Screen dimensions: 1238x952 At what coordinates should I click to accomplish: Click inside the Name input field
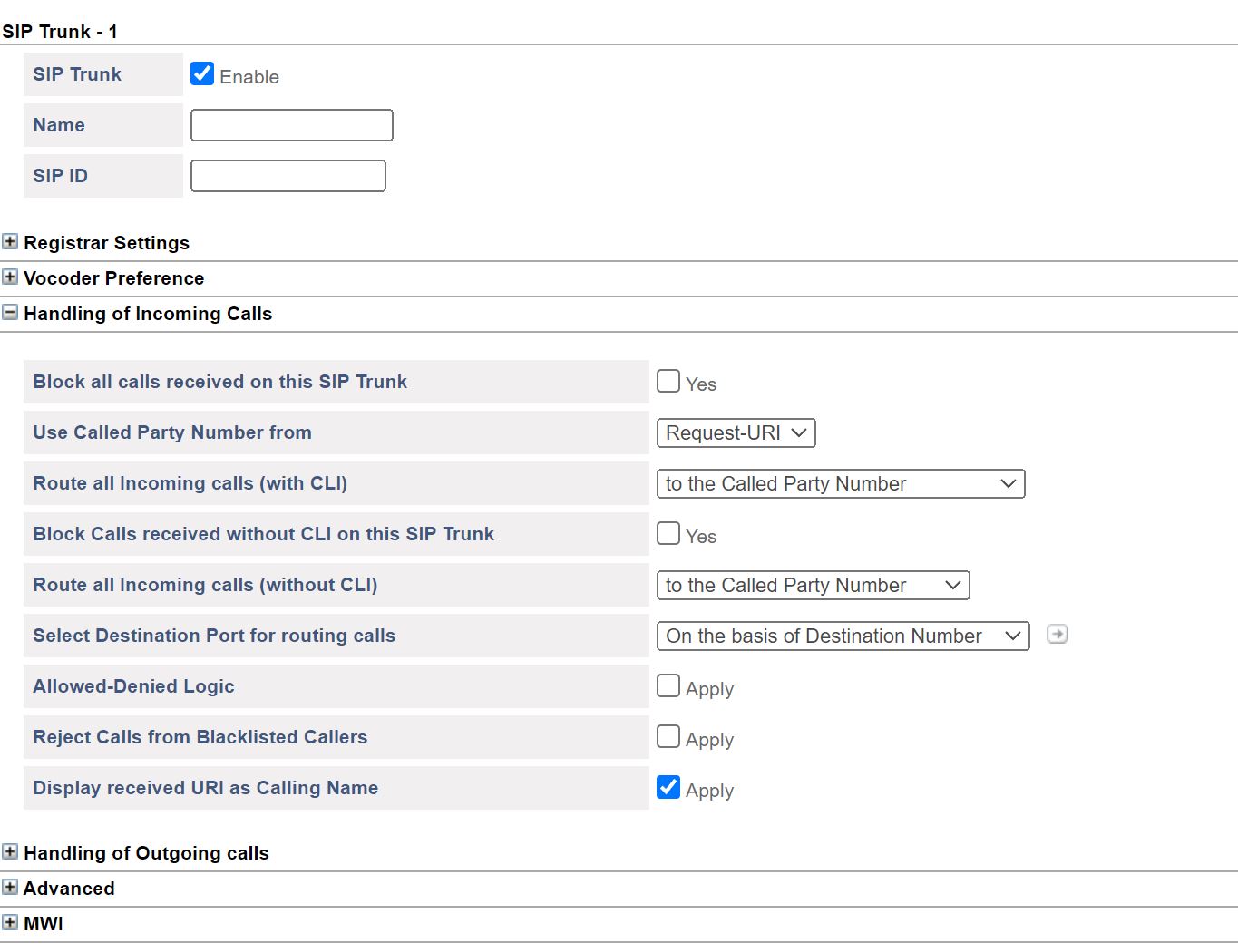coord(290,124)
